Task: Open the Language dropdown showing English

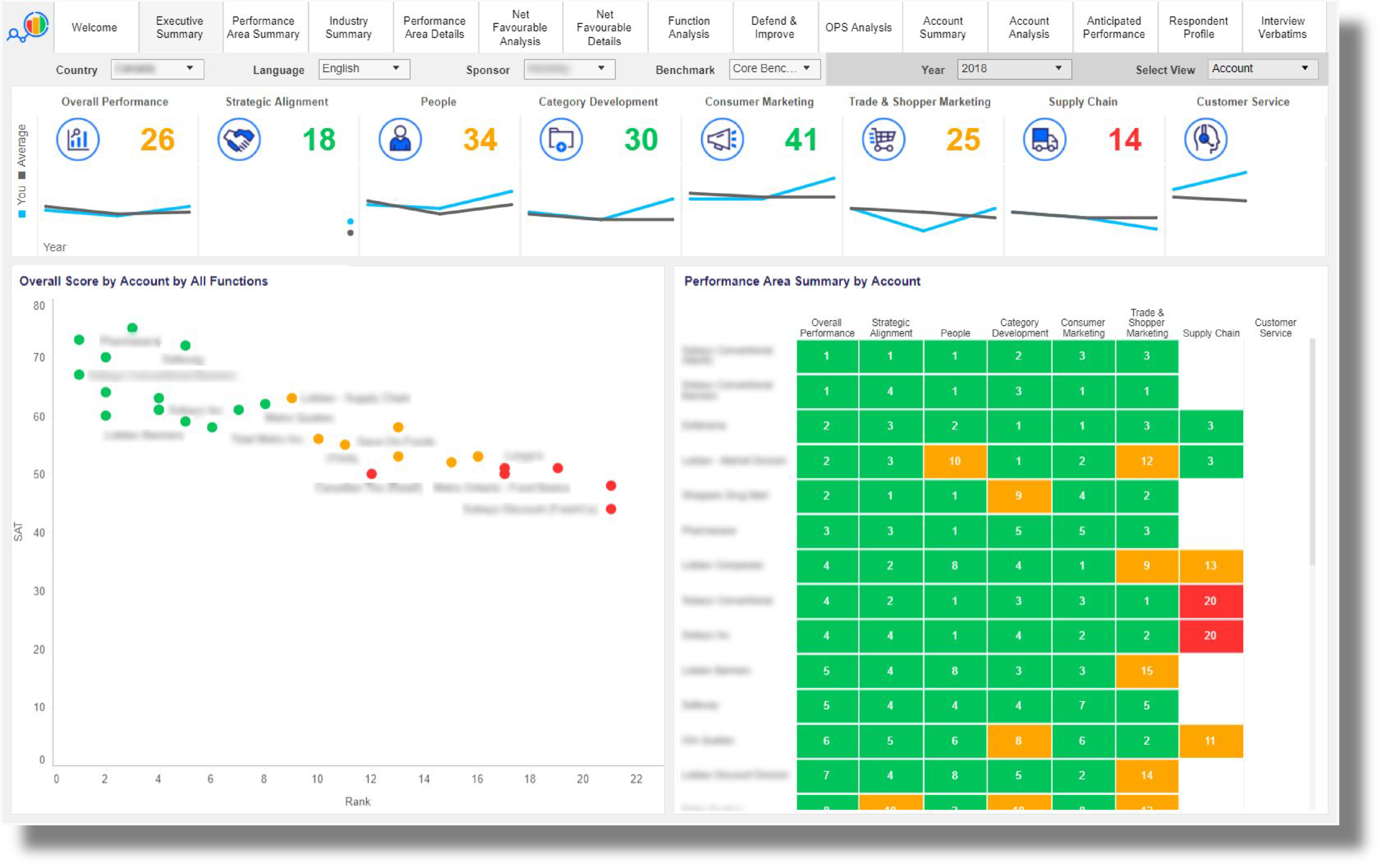Action: click(364, 69)
